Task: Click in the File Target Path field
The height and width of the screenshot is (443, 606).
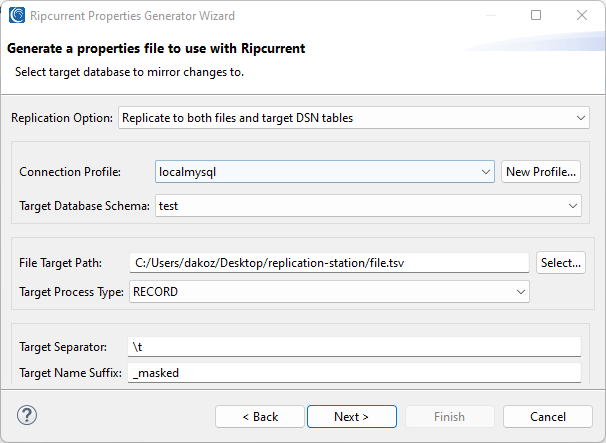Action: (329, 263)
